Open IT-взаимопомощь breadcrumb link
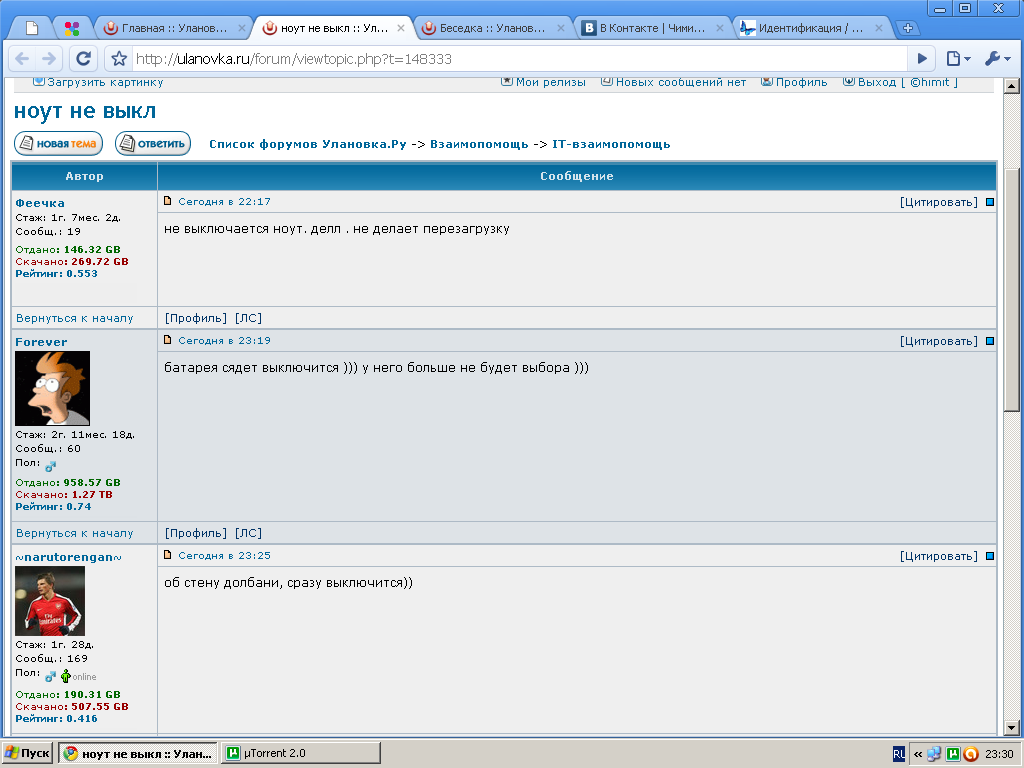 [x=611, y=144]
